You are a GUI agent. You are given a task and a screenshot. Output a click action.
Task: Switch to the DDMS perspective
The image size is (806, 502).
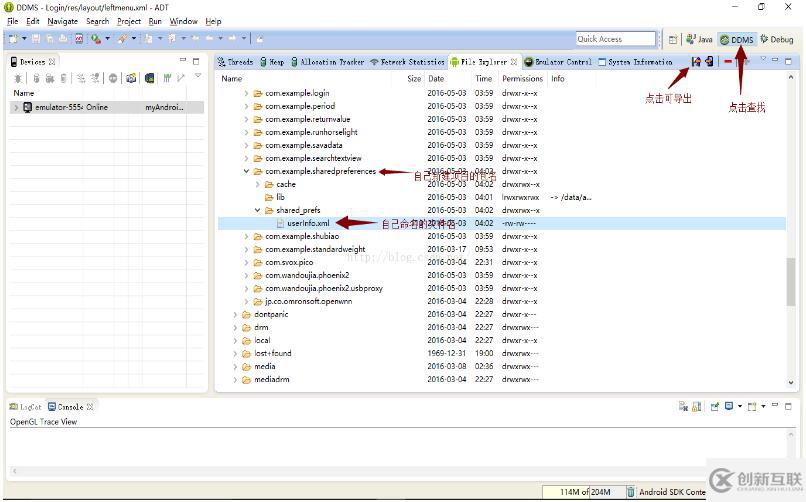pos(737,39)
